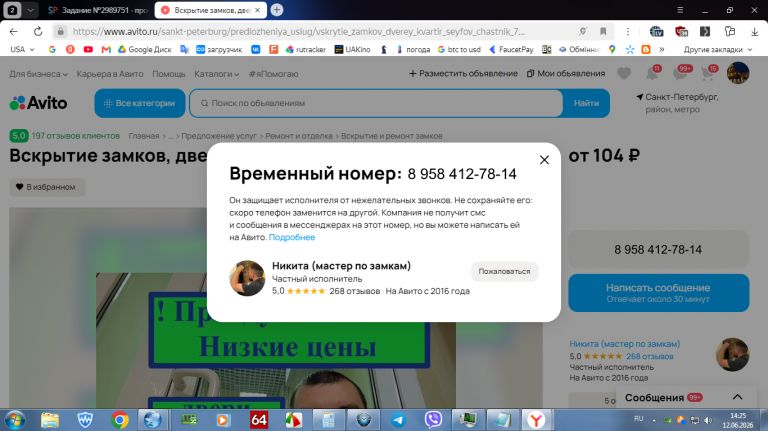The image size is (768, 431).
Task: Click Разместить объявление
Action: click(463, 73)
